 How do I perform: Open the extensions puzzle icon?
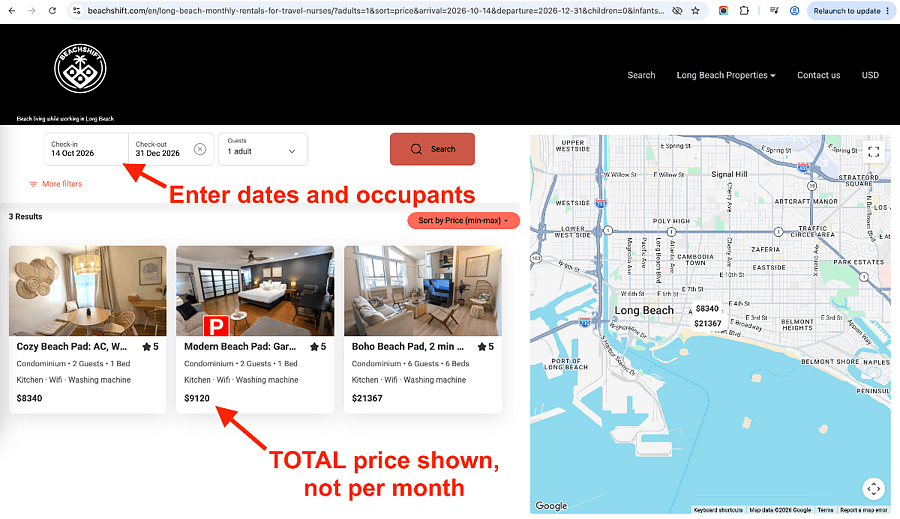(744, 10)
